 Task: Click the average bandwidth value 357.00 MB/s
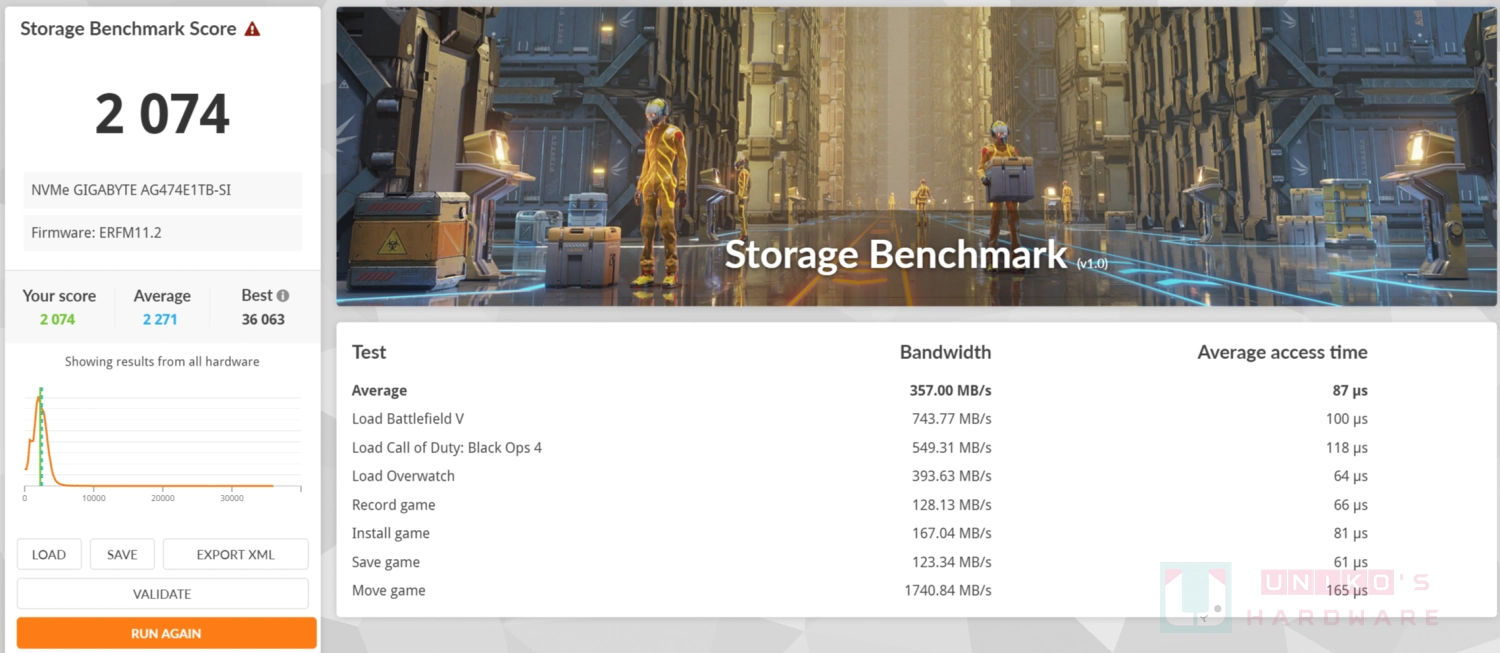tap(950, 391)
